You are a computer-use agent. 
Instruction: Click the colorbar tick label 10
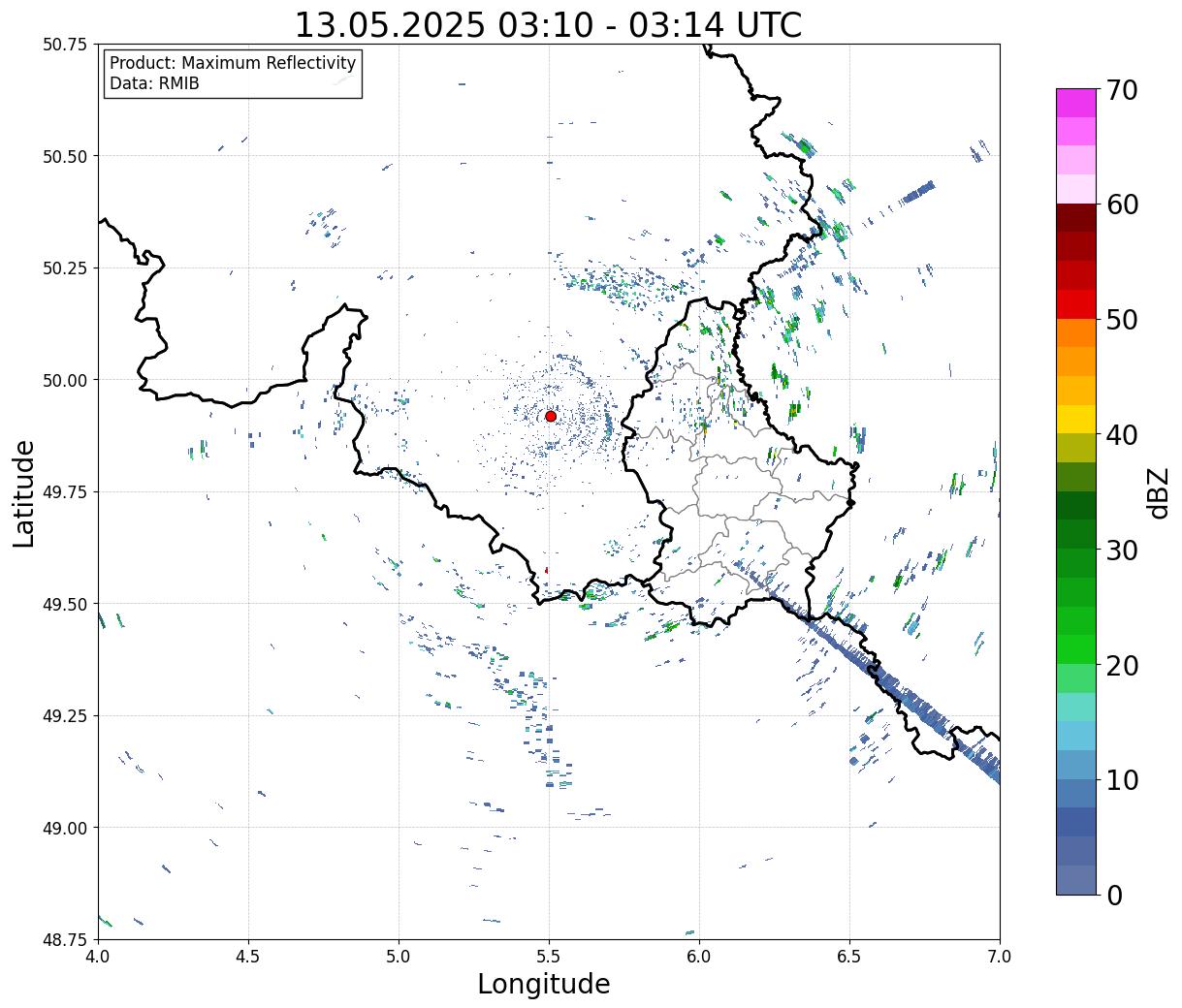click(x=1122, y=779)
